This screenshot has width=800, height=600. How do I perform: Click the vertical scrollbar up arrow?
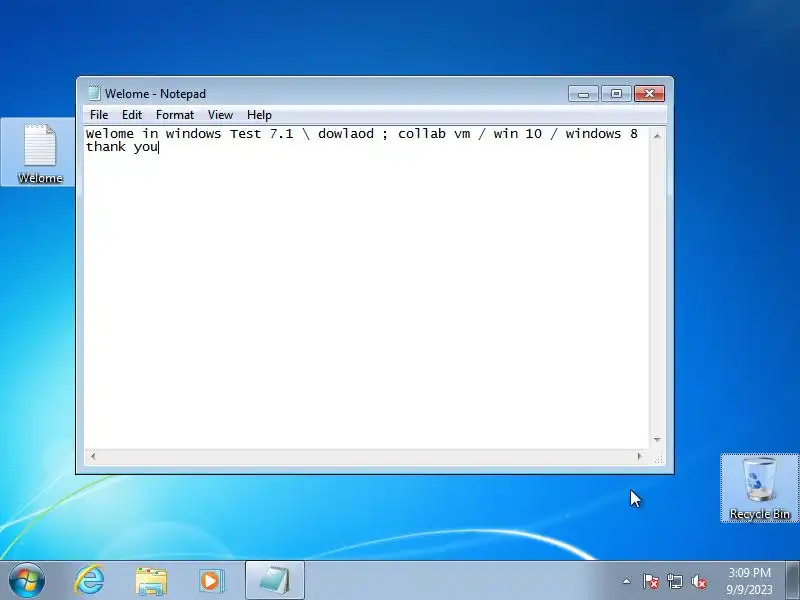coord(657,136)
